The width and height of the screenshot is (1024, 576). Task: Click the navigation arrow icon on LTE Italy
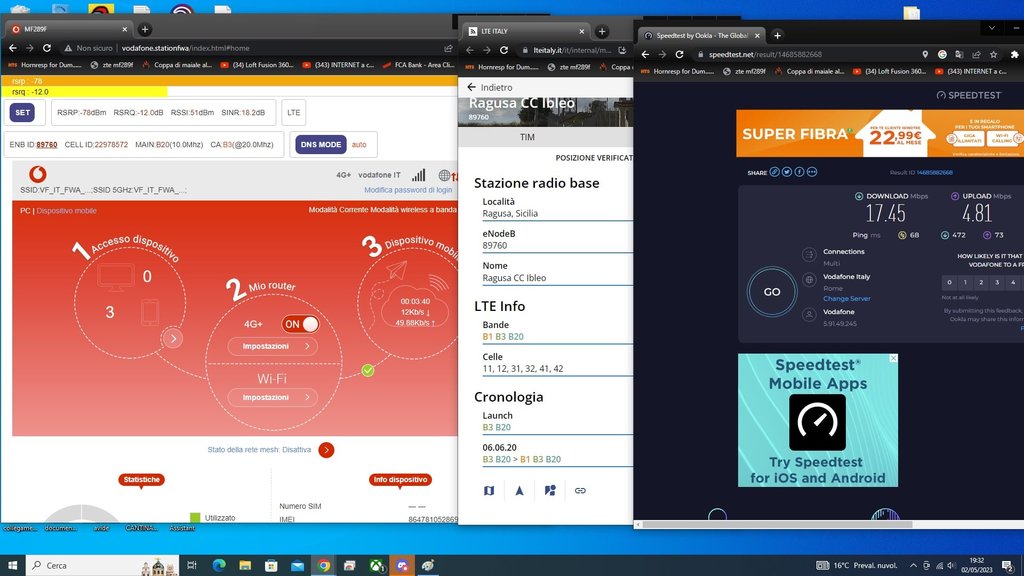[519, 490]
